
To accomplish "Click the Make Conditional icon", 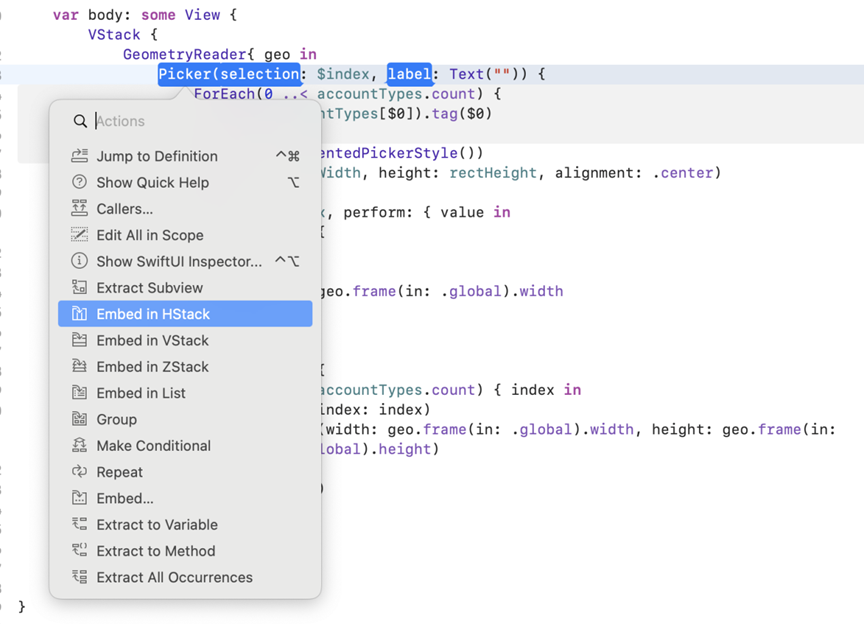I will [79, 445].
